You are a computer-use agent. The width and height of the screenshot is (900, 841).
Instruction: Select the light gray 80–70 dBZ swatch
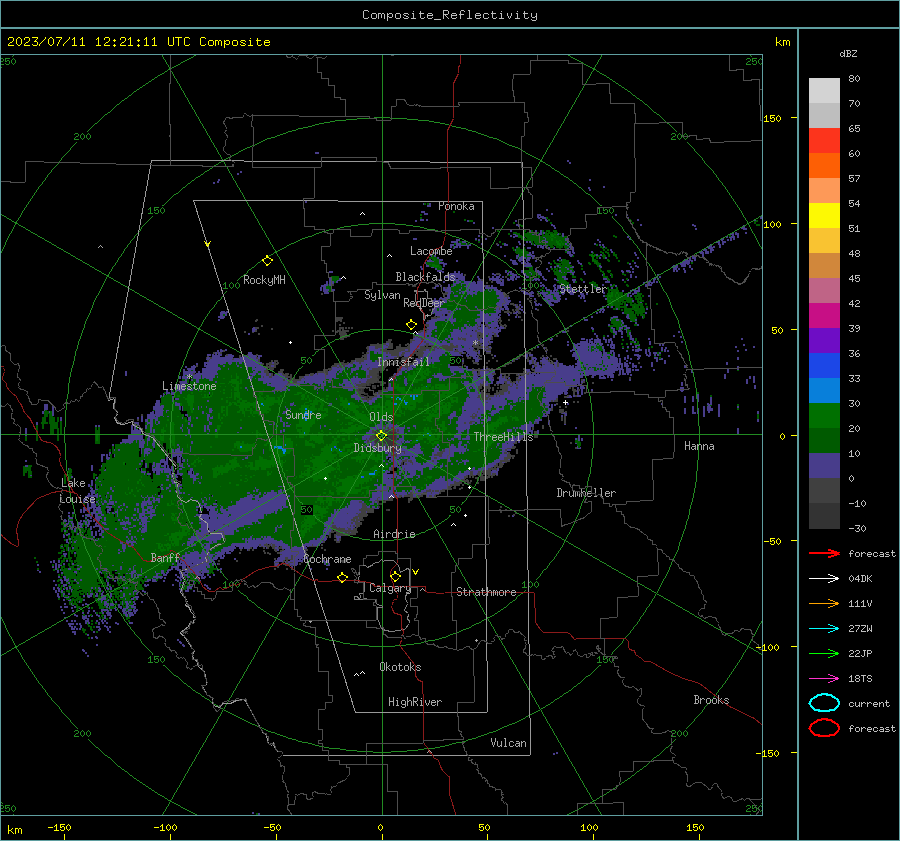pyautogui.click(x=824, y=90)
